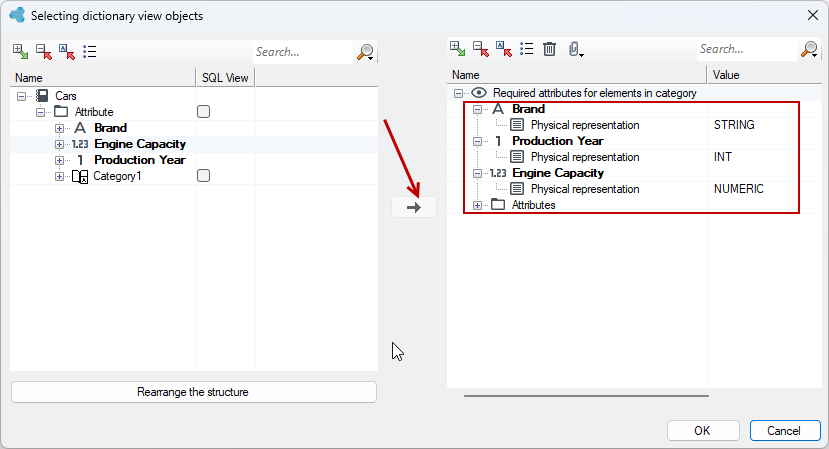Click the expand-all icon in left toolbar
The width and height of the screenshot is (829, 449).
pos(21,52)
